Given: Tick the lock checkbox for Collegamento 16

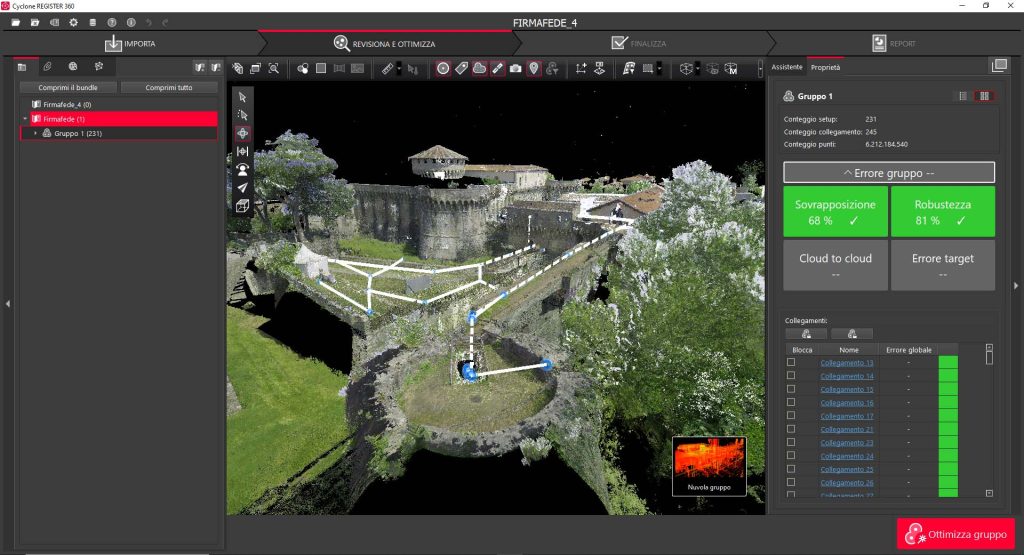Looking at the screenshot, I should [x=791, y=403].
